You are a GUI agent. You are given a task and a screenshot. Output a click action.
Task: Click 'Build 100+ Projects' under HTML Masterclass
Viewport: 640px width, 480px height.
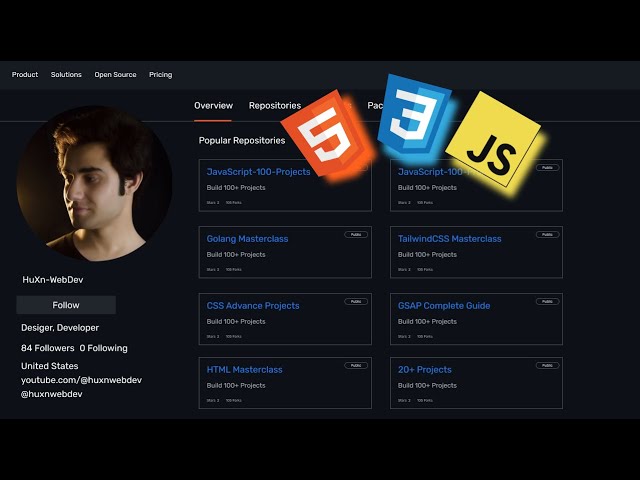click(x=236, y=386)
